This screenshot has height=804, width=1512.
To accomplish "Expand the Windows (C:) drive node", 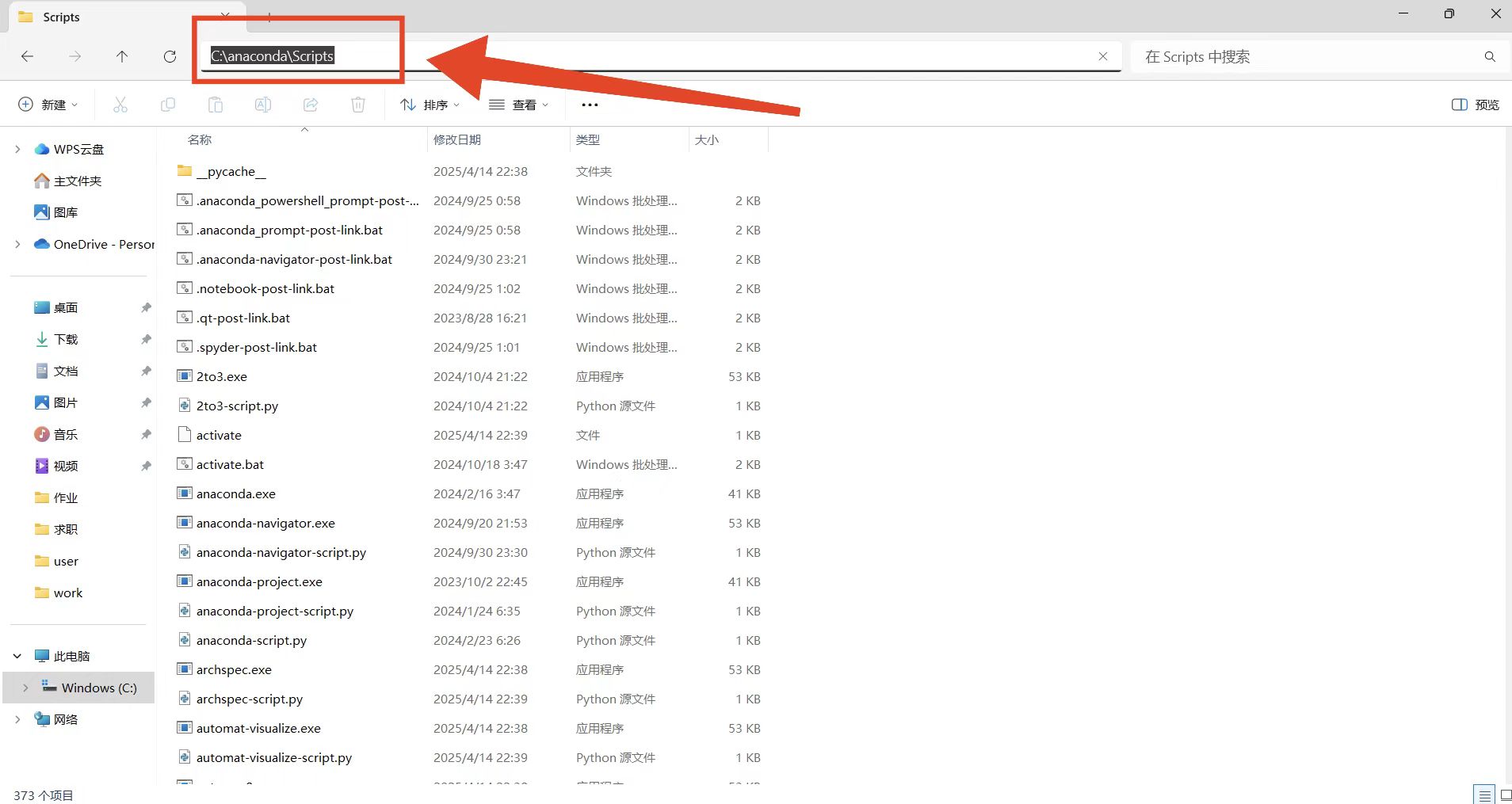I will coord(25,688).
